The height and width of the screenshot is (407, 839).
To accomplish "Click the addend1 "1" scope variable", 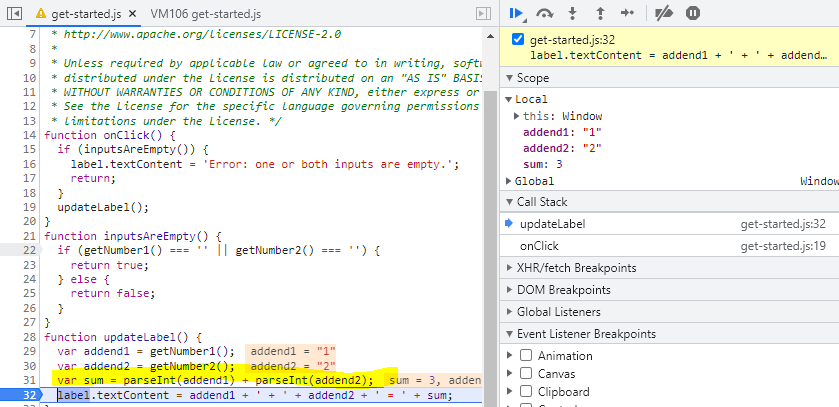I will [563, 133].
